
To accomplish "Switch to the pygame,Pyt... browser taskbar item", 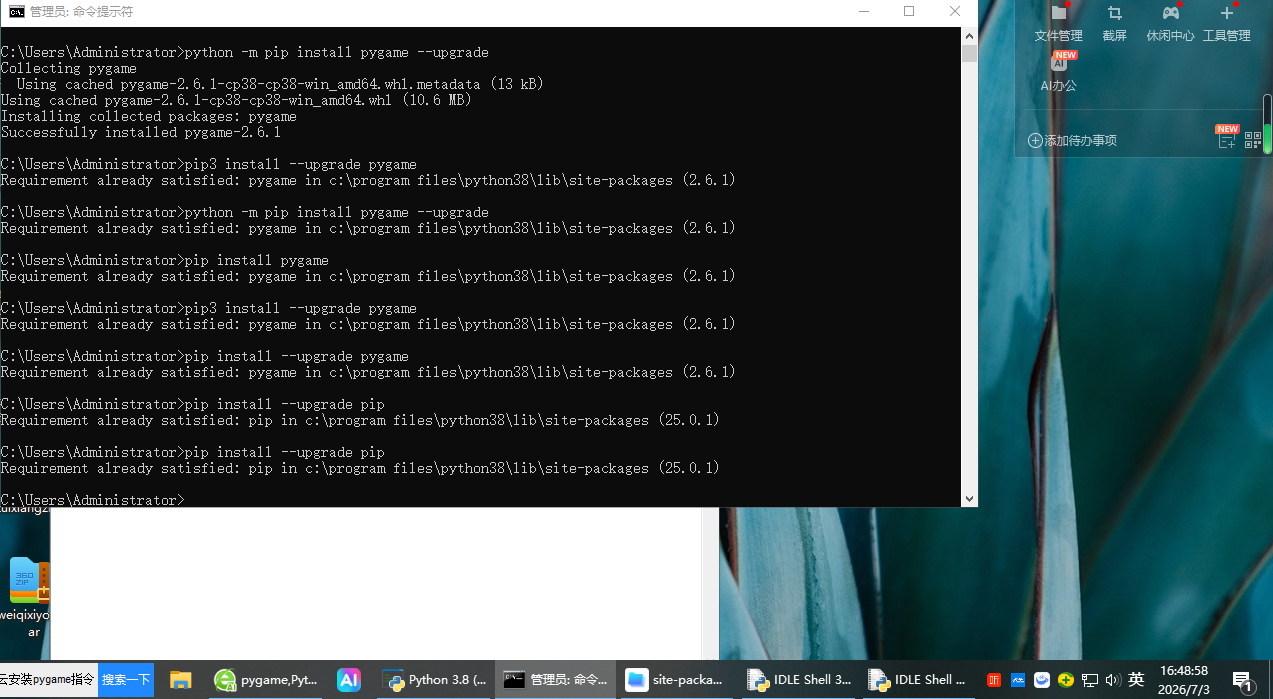I will tap(266, 680).
